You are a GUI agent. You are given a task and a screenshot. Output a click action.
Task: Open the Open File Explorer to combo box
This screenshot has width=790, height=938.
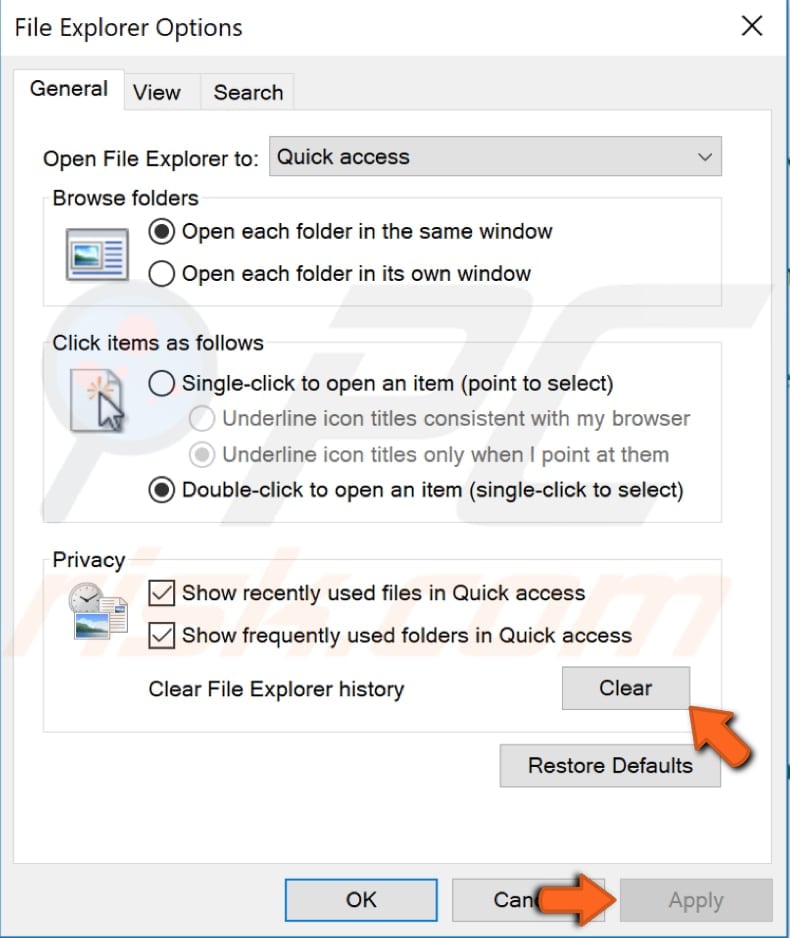click(x=495, y=156)
